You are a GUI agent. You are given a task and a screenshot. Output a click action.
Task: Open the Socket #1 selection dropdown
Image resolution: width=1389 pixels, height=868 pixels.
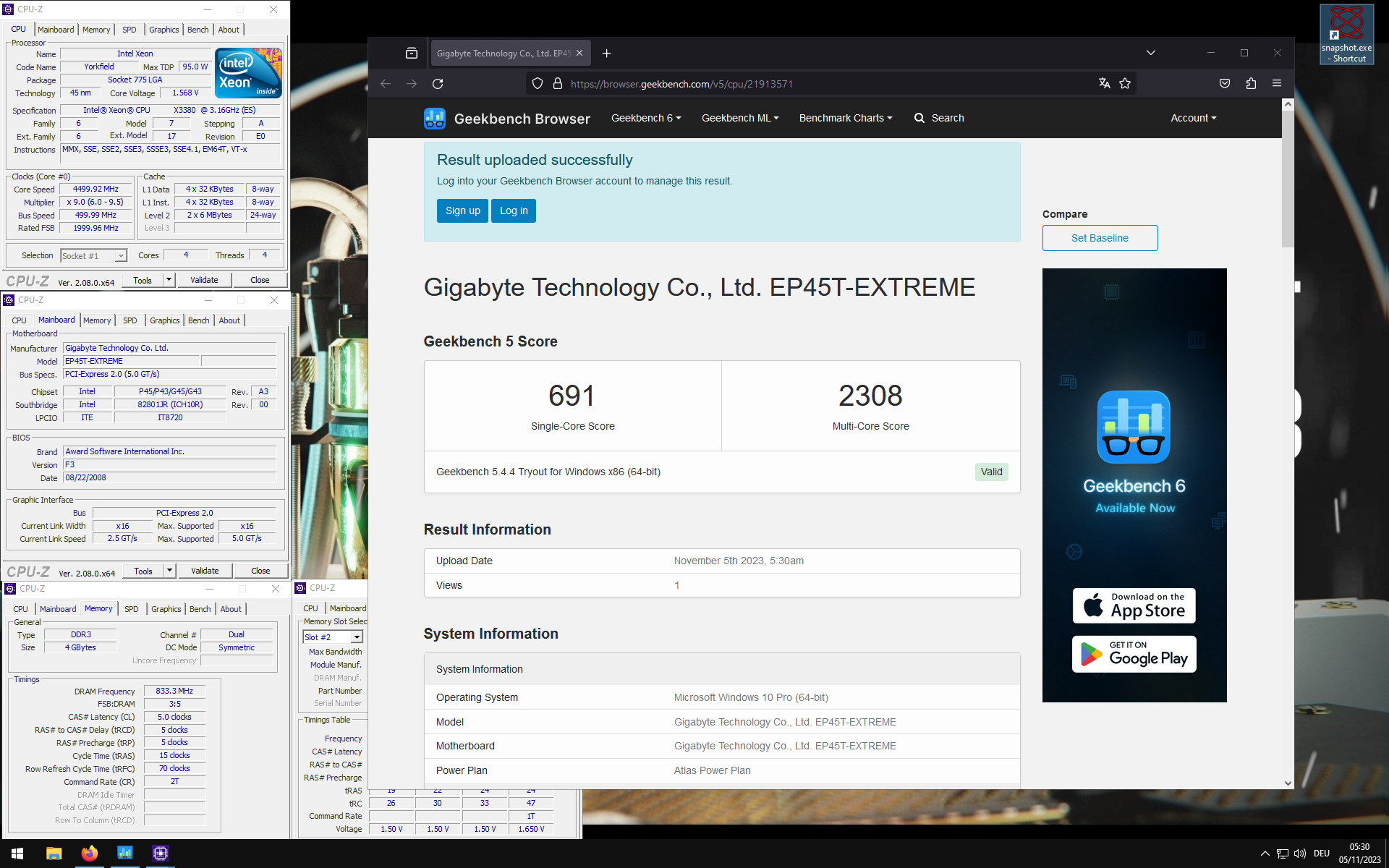click(94, 256)
